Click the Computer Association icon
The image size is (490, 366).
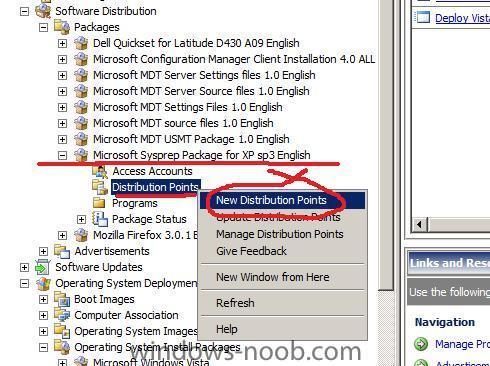[x=62, y=315]
